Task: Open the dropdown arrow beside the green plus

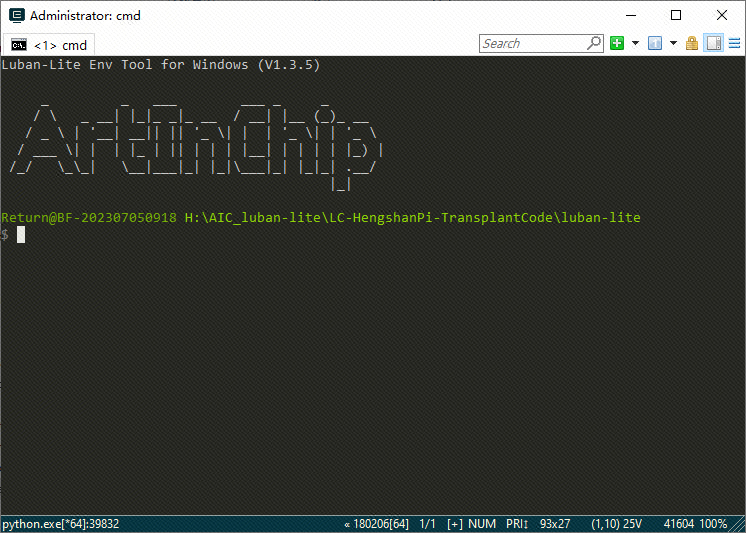Action: [635, 43]
